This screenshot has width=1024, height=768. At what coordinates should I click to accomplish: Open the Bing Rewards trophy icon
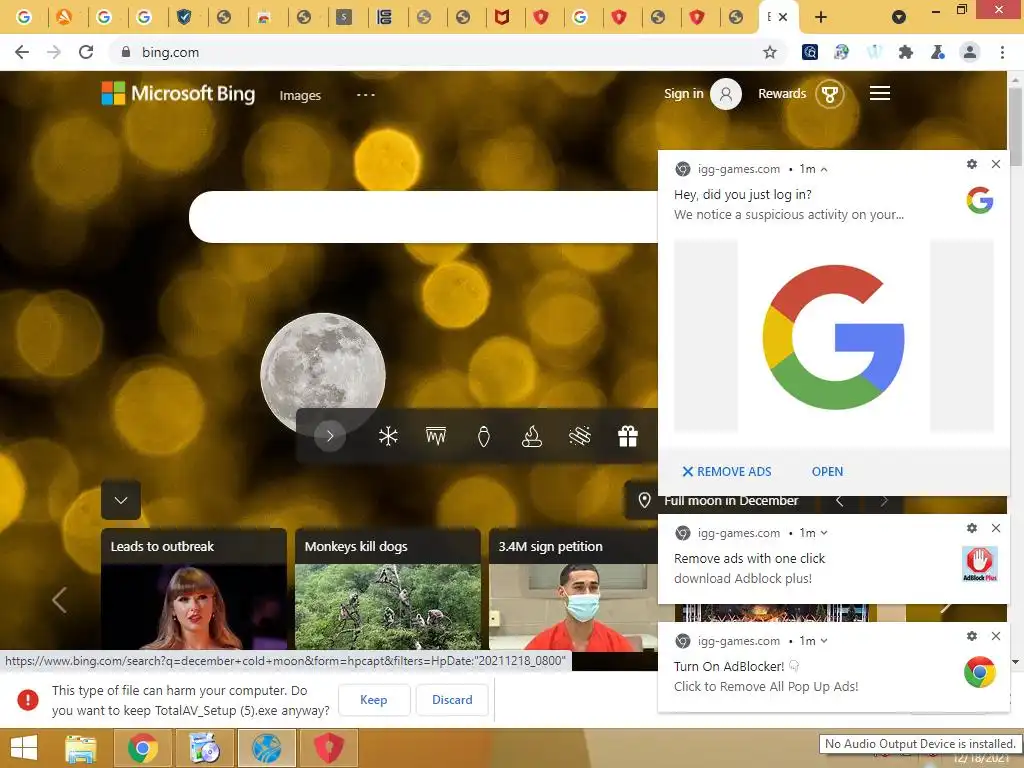click(x=829, y=94)
